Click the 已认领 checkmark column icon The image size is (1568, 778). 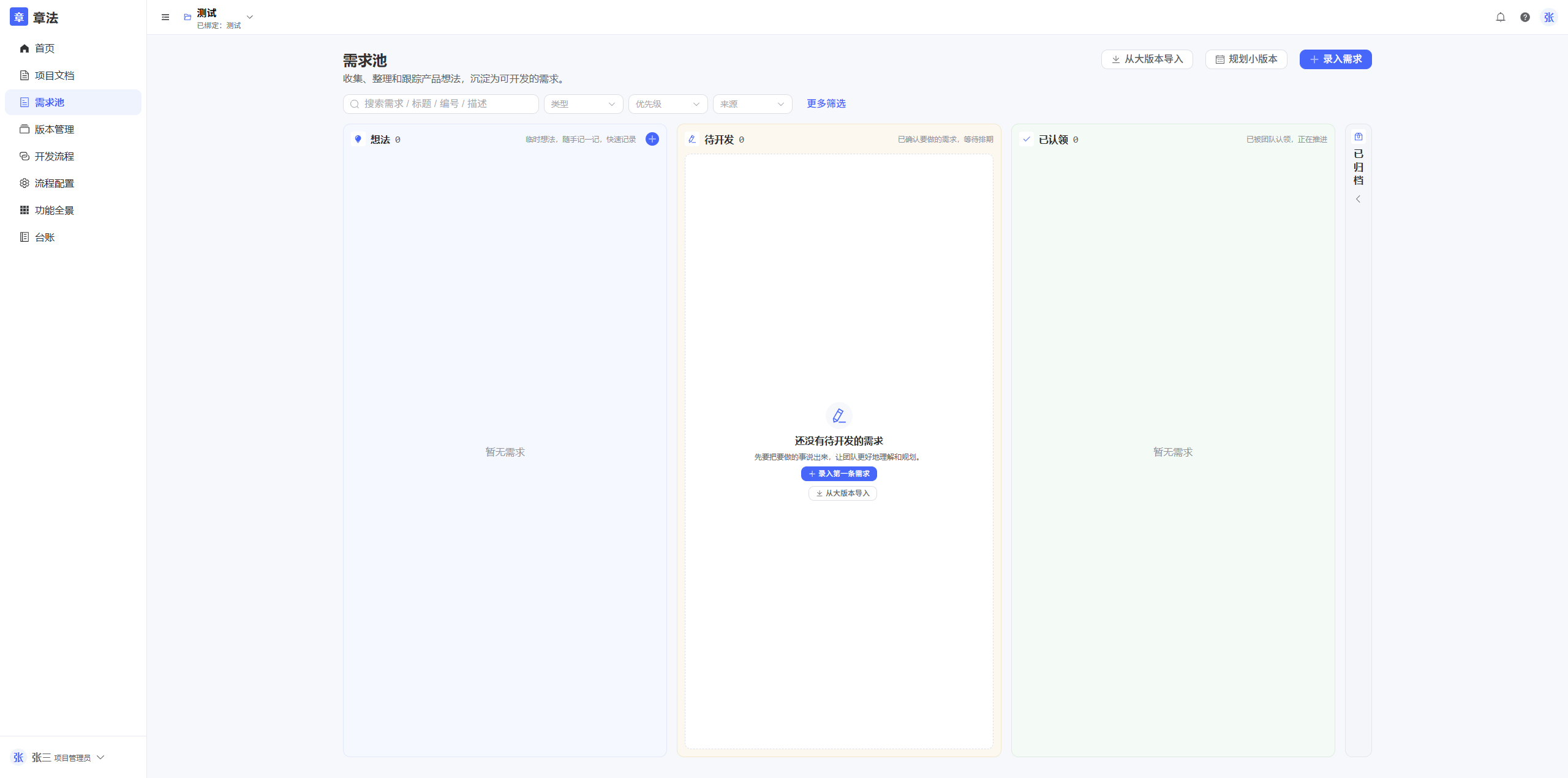tap(1027, 139)
